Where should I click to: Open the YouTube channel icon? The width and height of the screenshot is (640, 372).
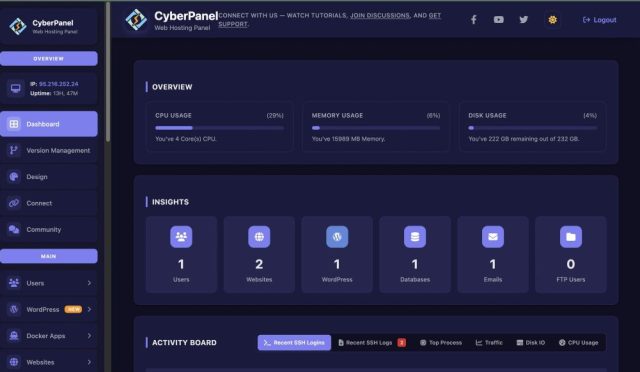pyautogui.click(x=498, y=20)
